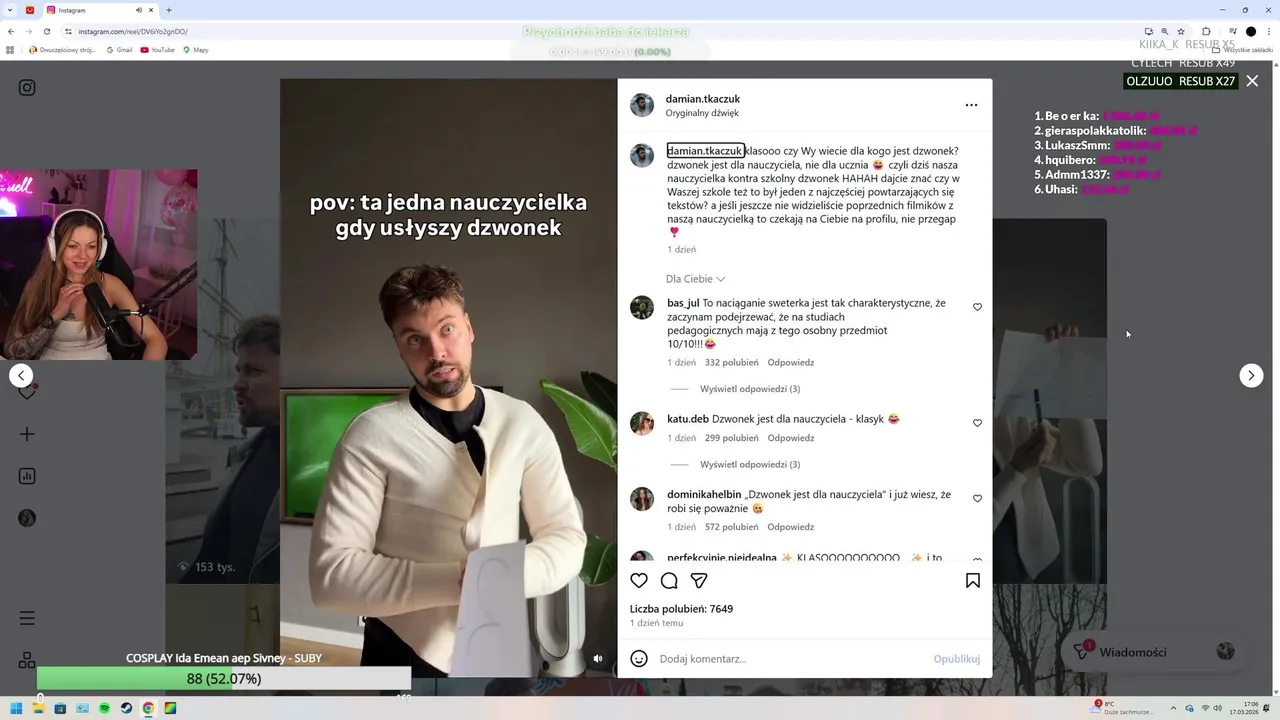Open more options three-dot menu

[971, 105]
